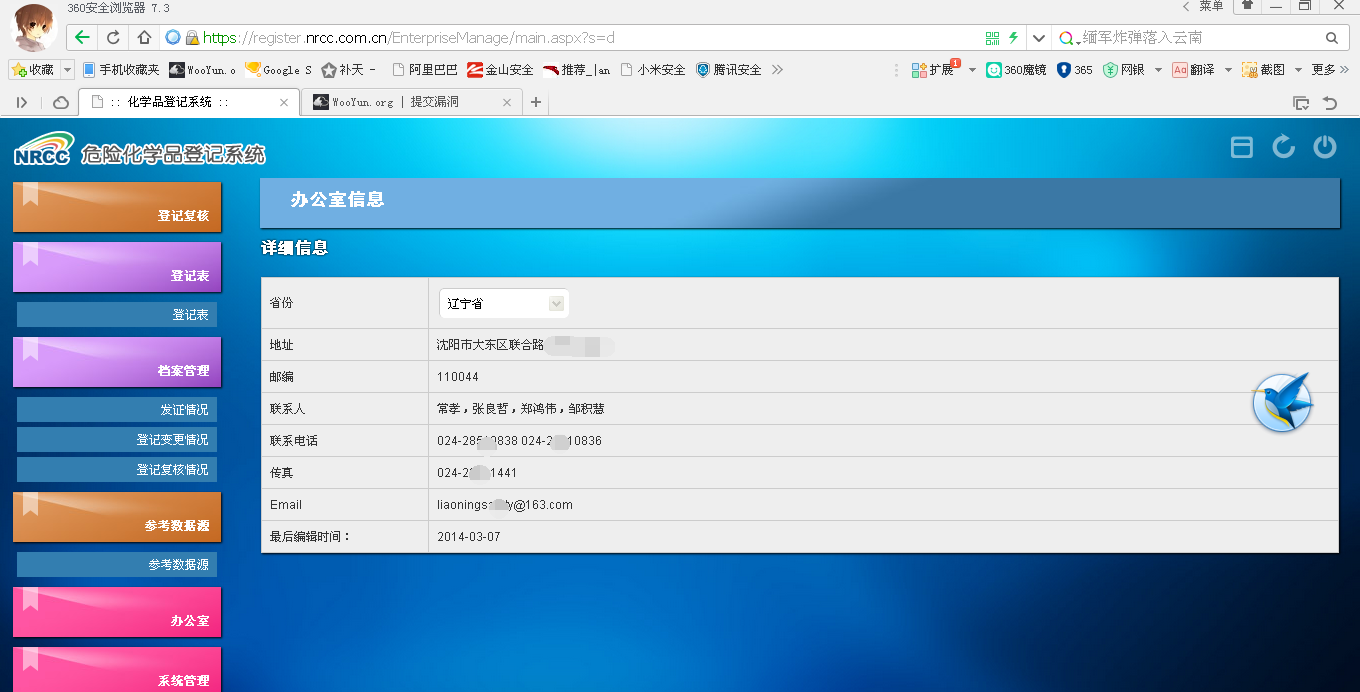Open 截图 screenshot tool
The image size is (1360, 692).
coord(1263,70)
